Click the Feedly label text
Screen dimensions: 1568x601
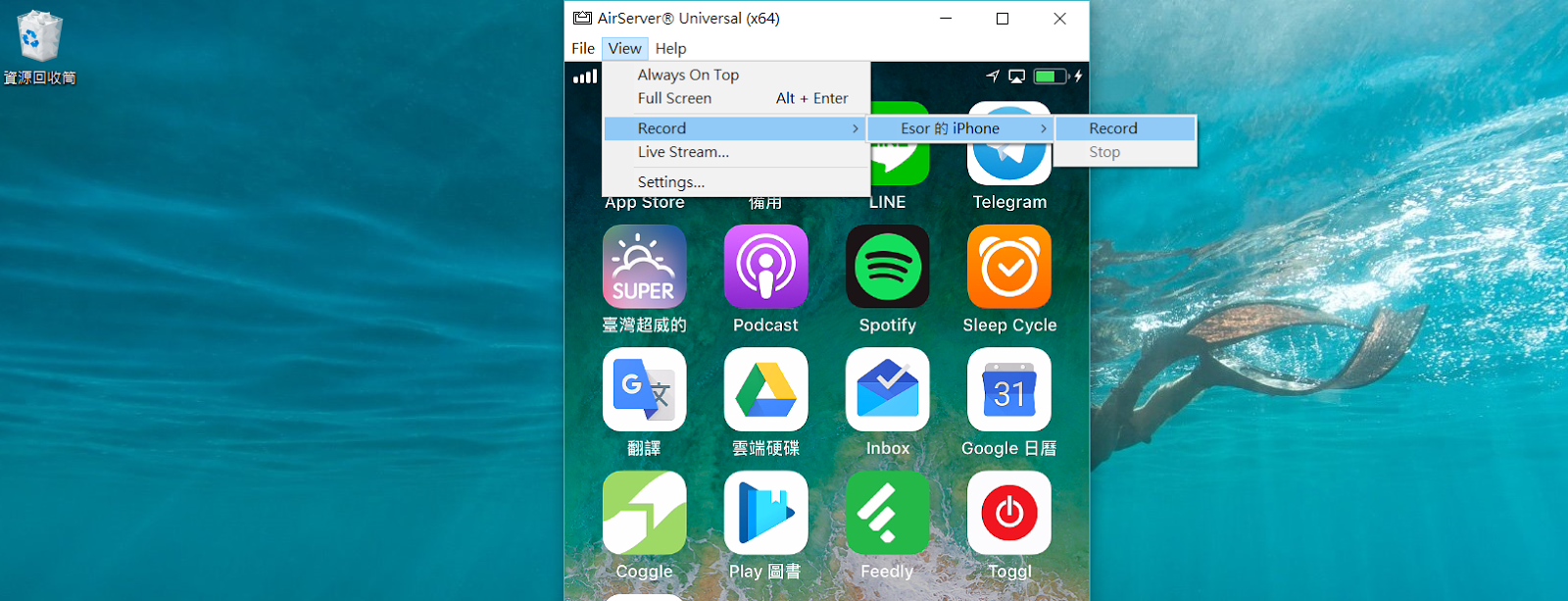point(887,572)
